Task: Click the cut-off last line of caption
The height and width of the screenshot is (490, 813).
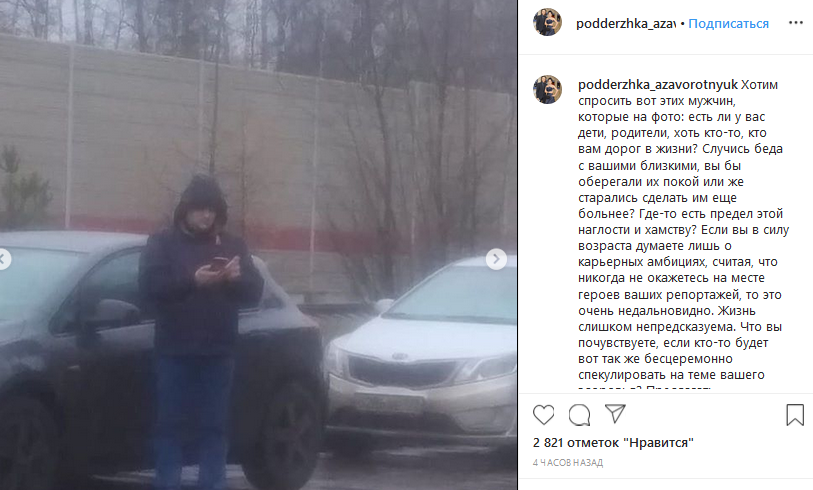Action: (644, 388)
